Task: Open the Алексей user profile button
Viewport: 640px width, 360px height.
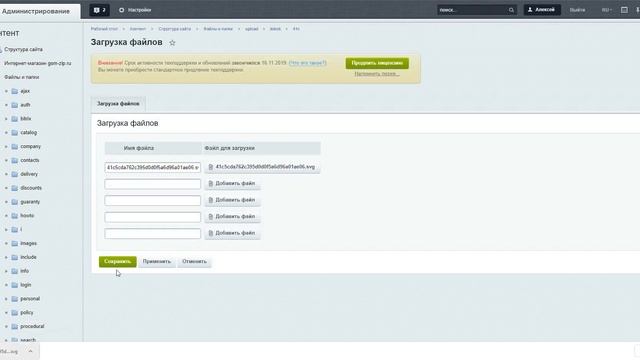Action: pyautogui.click(x=542, y=10)
